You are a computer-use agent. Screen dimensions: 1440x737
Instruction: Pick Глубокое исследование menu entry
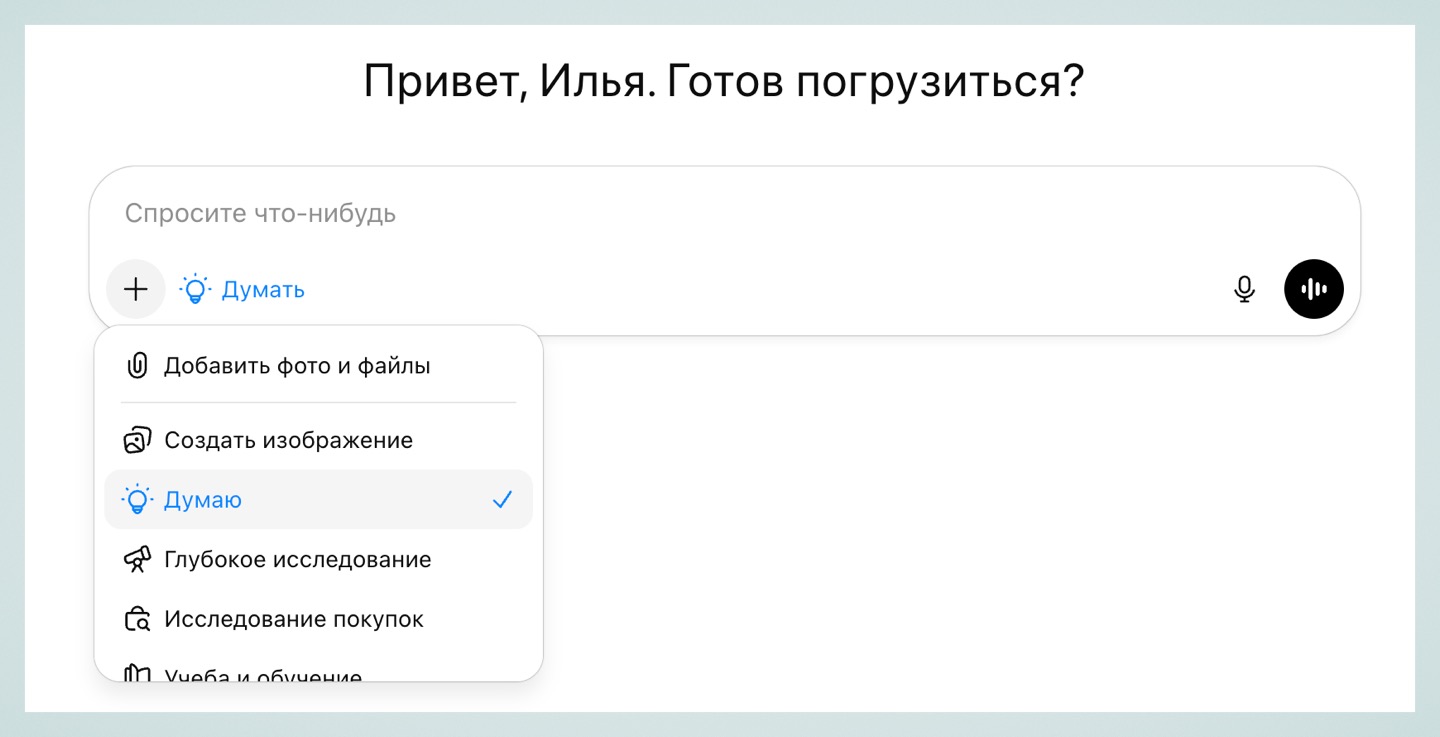click(297, 560)
